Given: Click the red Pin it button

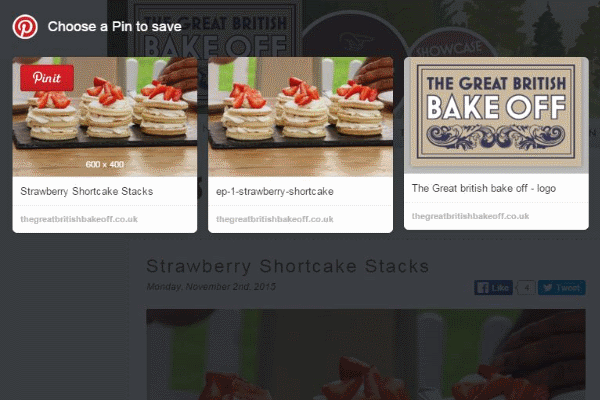Looking at the screenshot, I should (47, 78).
